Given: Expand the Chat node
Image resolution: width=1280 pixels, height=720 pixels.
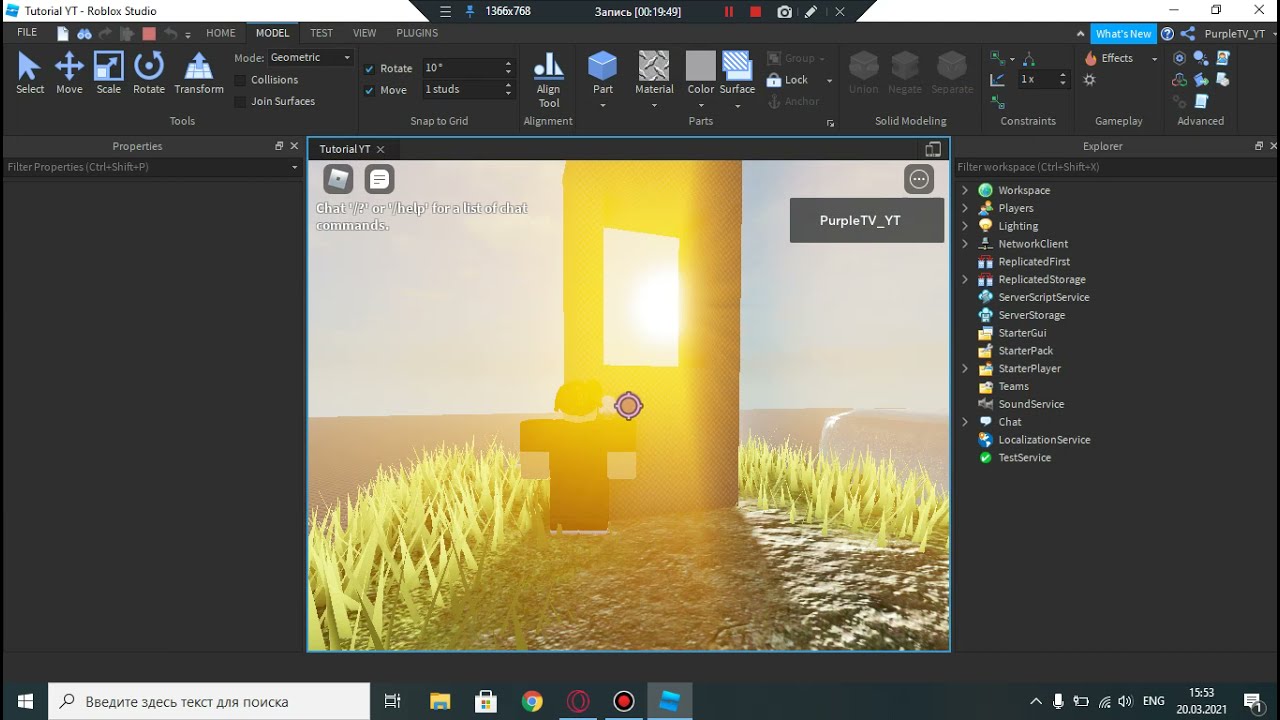Looking at the screenshot, I should pos(965,422).
